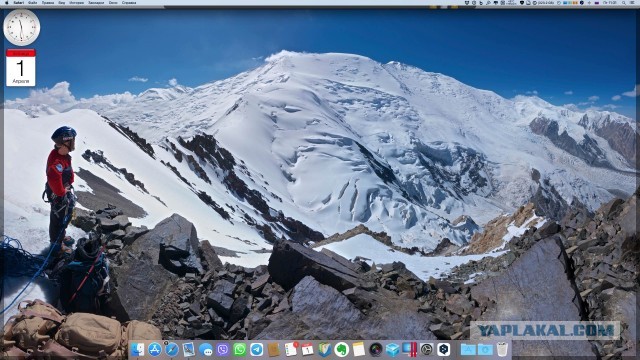
Task: Open the Applications folder stack in dock
Action: point(468,349)
